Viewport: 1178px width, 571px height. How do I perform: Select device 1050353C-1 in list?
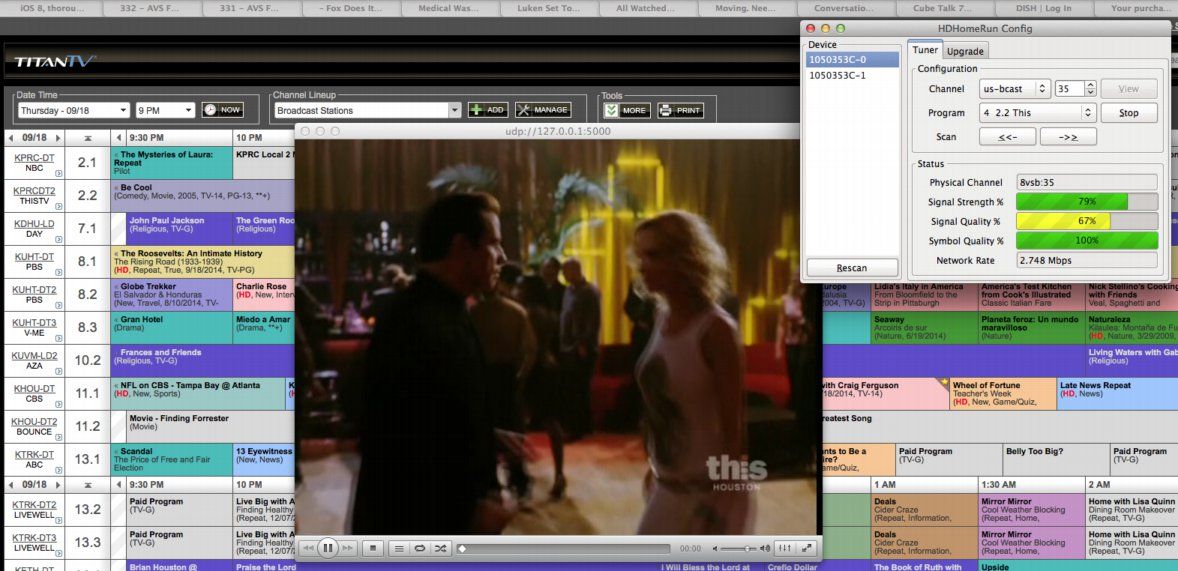tap(838, 76)
